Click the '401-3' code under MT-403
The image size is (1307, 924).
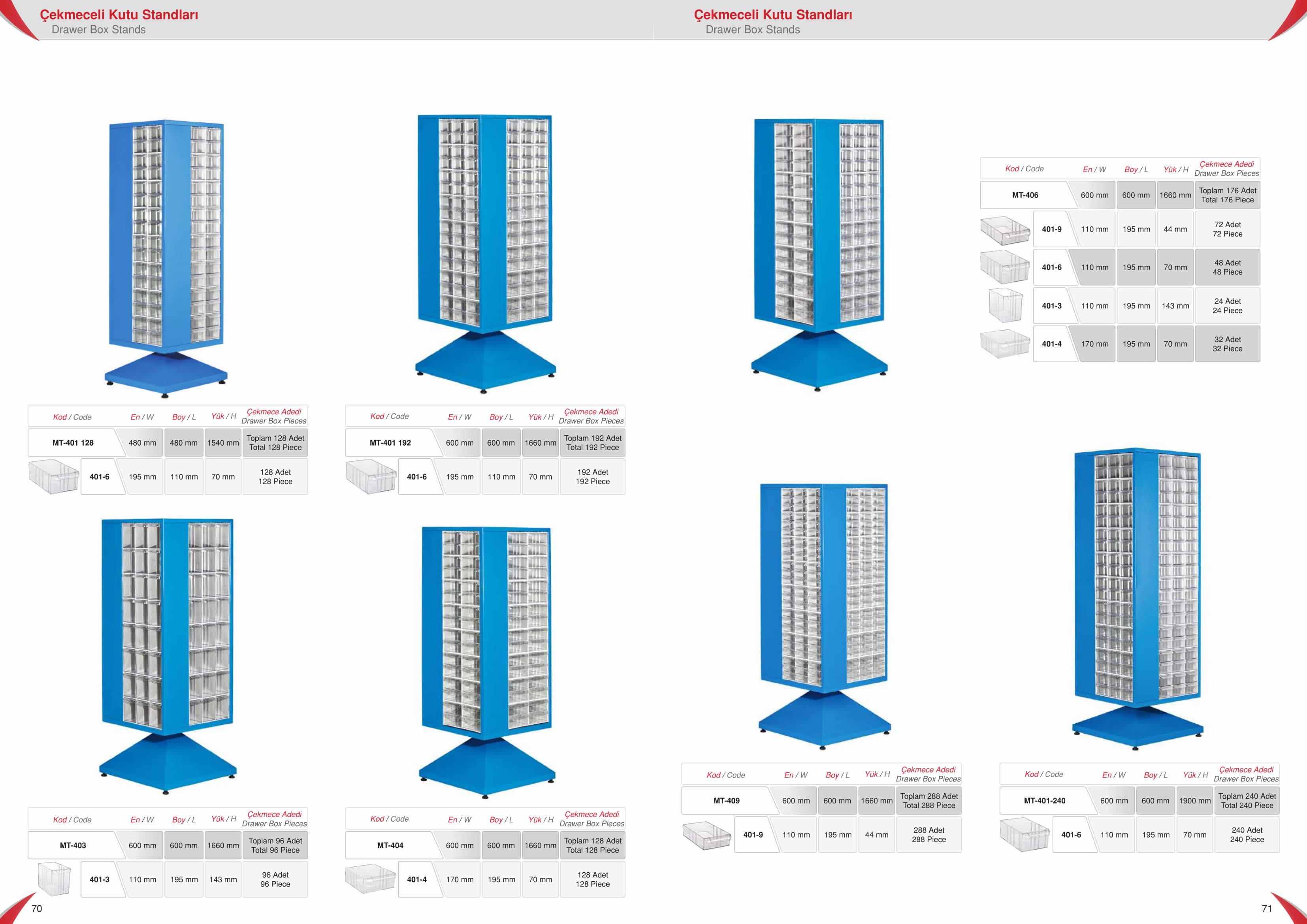pyautogui.click(x=99, y=879)
